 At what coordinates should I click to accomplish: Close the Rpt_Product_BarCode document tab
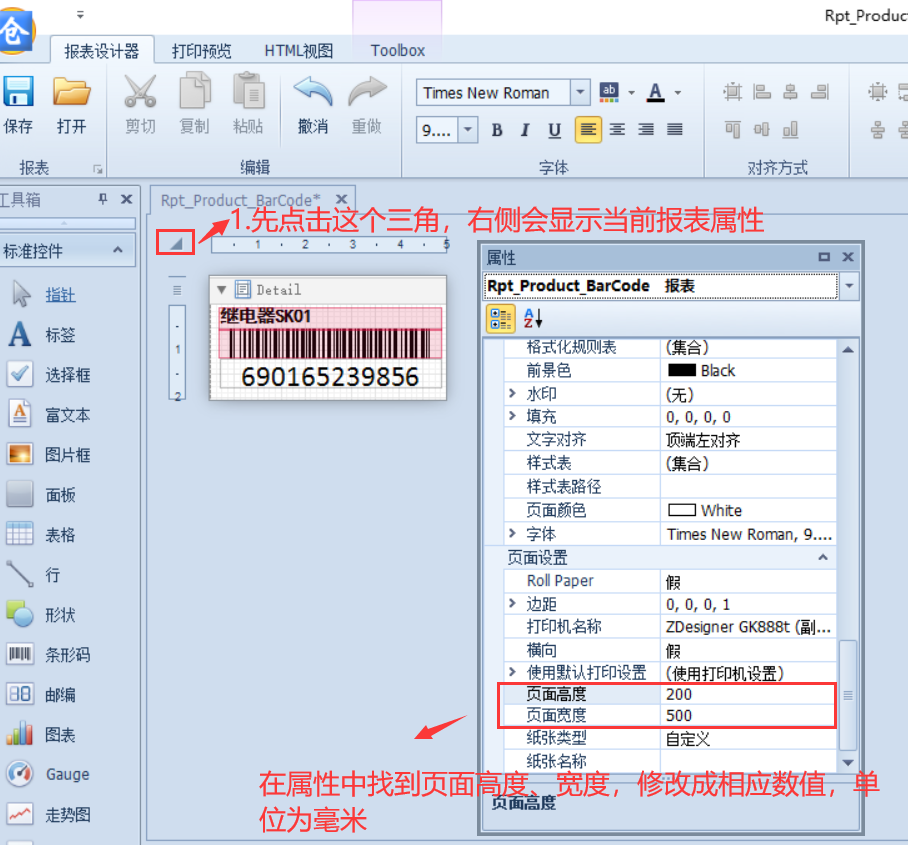(342, 199)
